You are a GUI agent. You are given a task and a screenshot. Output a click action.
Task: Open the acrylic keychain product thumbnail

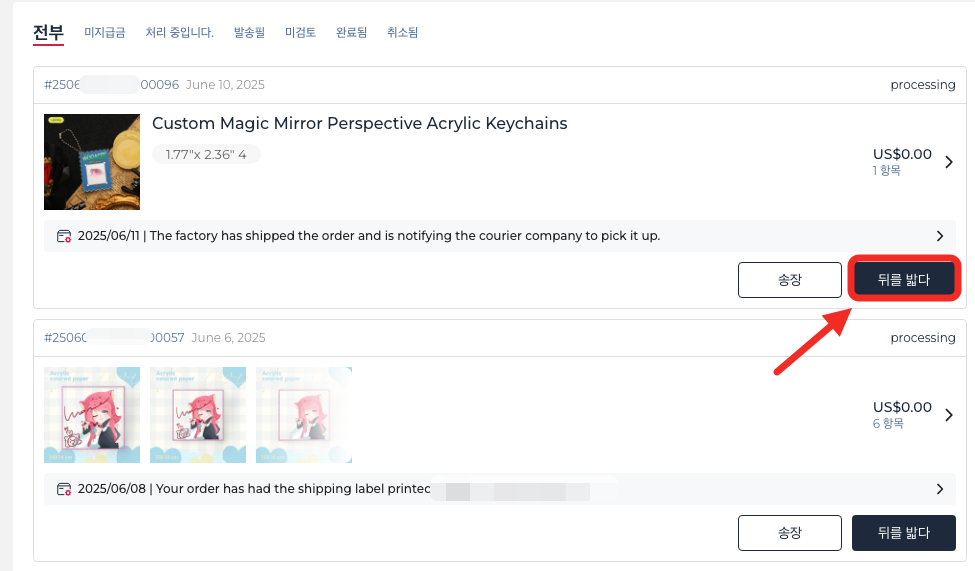92,162
